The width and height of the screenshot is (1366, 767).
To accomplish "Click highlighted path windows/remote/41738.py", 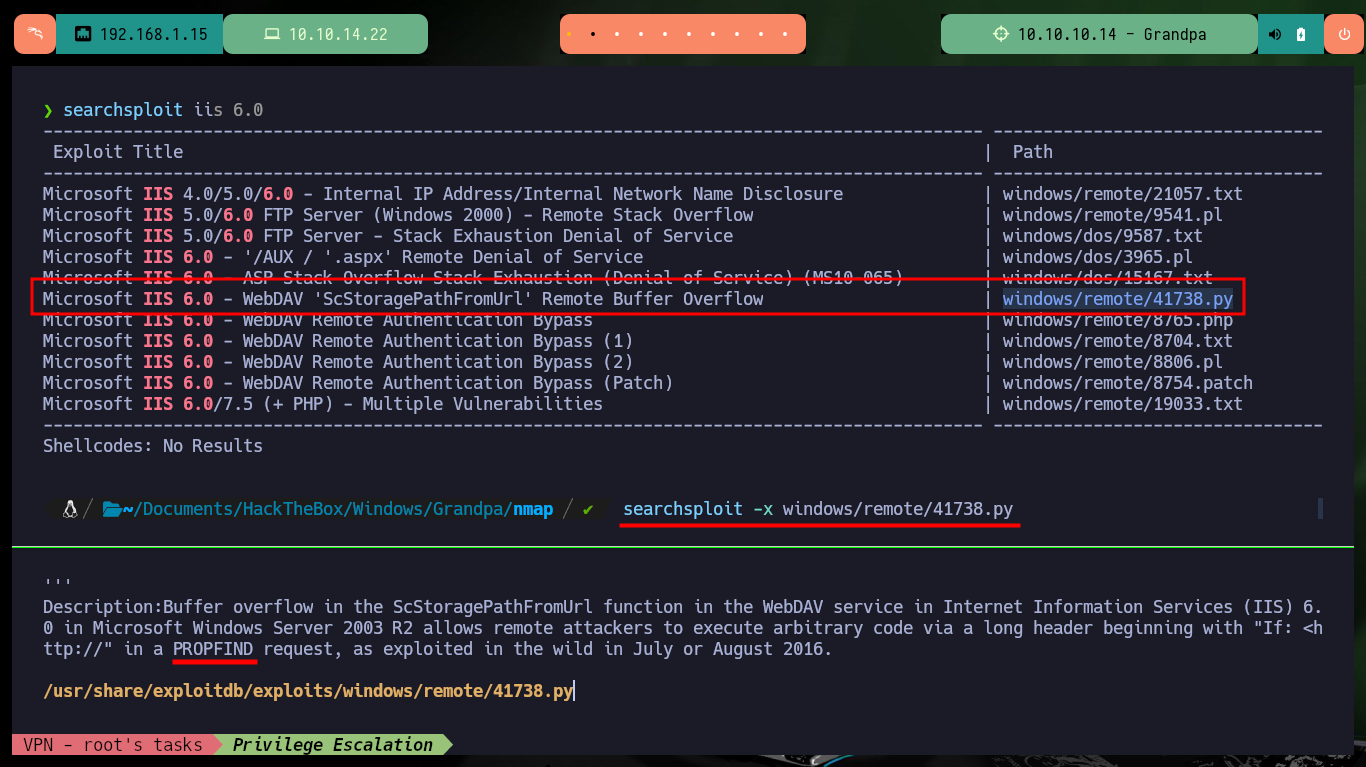I will tap(1118, 299).
